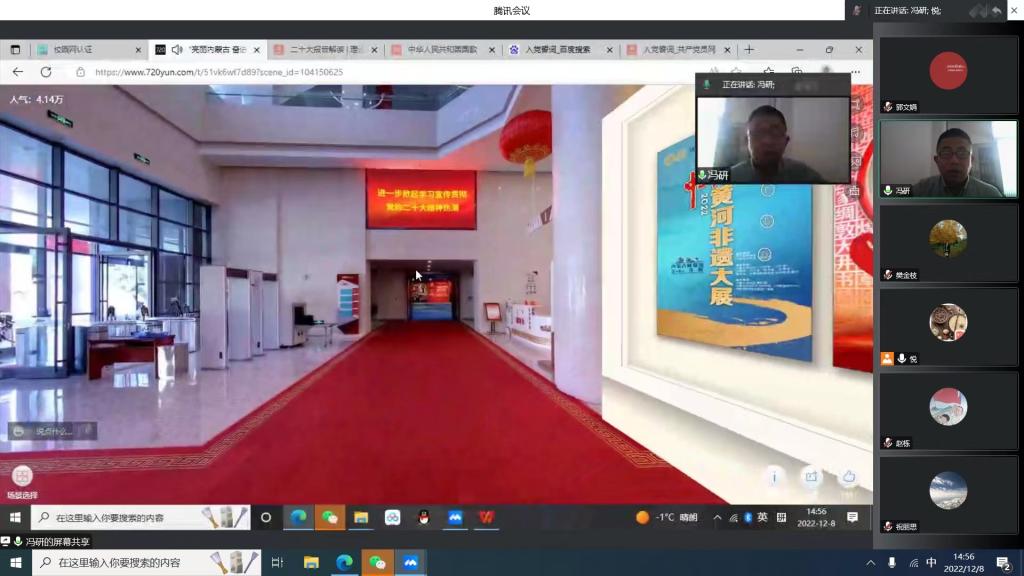Click the thumbs-up like icon
This screenshot has width=1024, height=576.
click(x=848, y=478)
